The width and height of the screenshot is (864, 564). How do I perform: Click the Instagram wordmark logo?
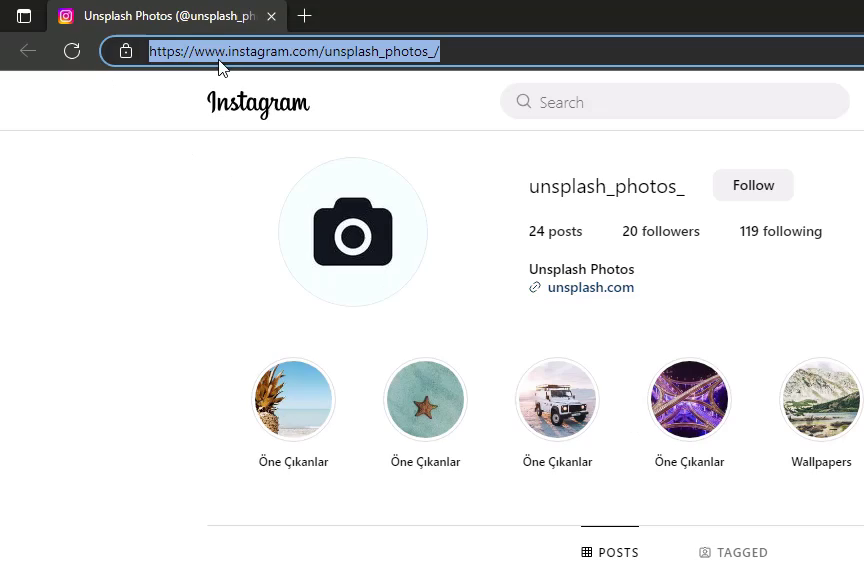click(x=258, y=104)
